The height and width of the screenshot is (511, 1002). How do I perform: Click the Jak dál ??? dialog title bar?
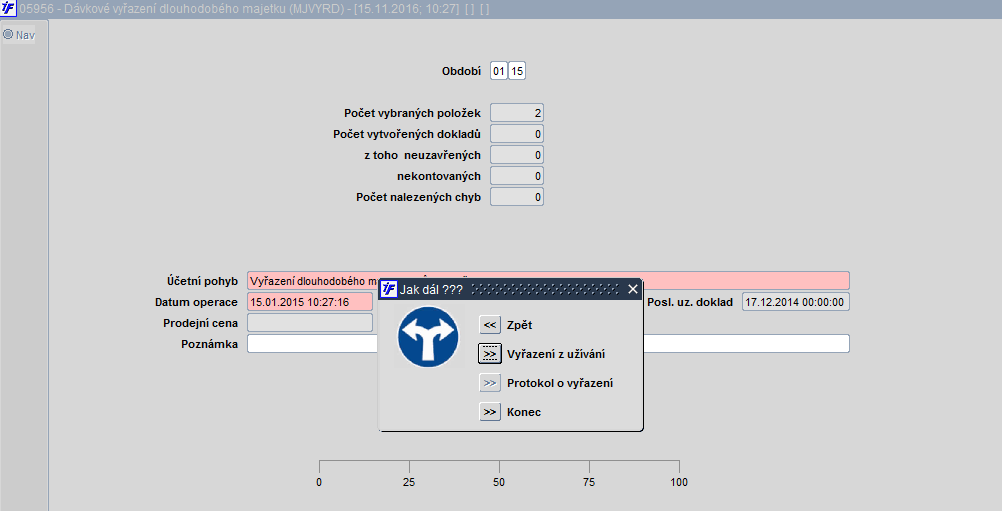[x=511, y=289]
